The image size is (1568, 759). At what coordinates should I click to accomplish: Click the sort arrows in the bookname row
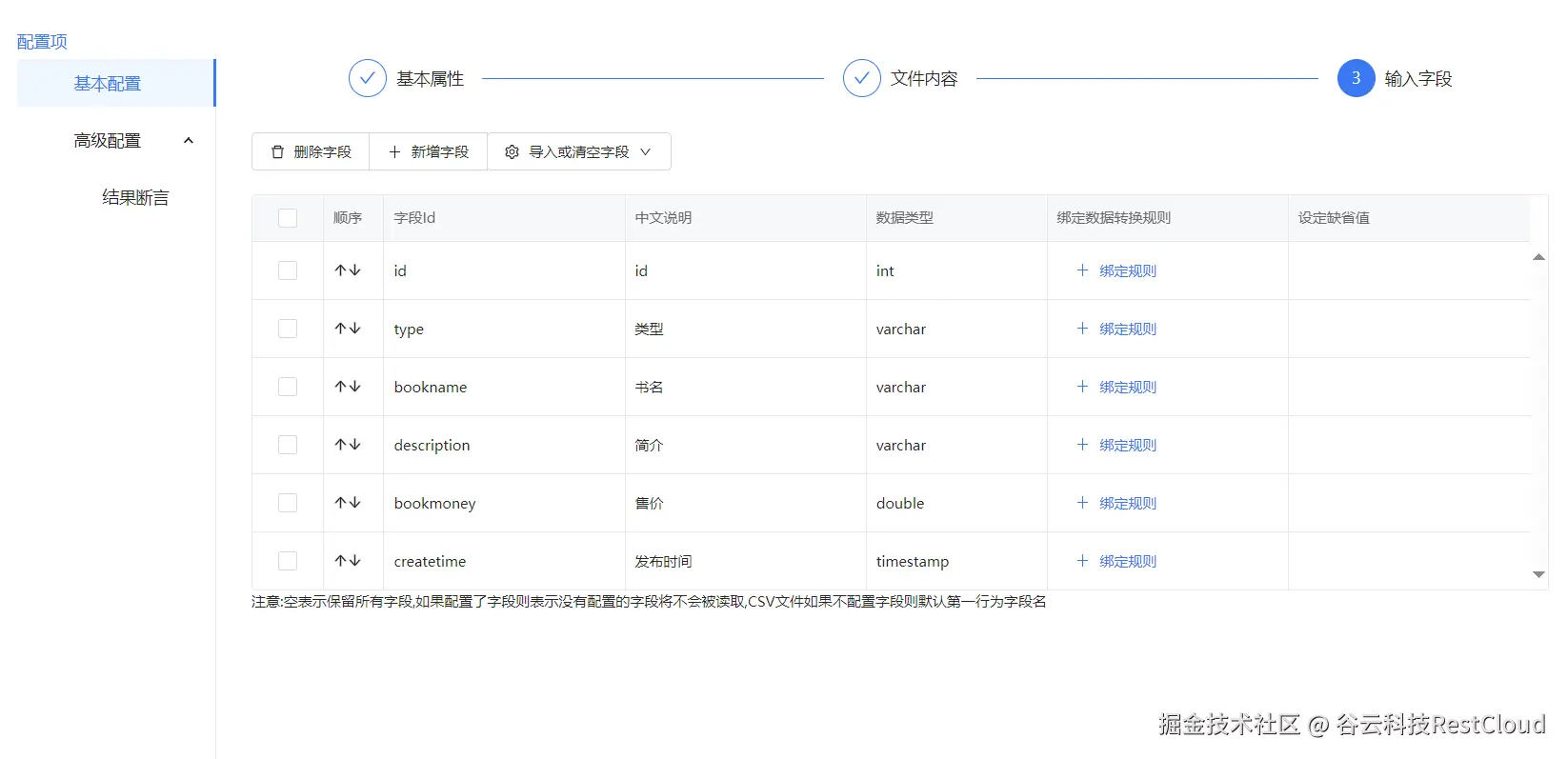pyautogui.click(x=348, y=387)
